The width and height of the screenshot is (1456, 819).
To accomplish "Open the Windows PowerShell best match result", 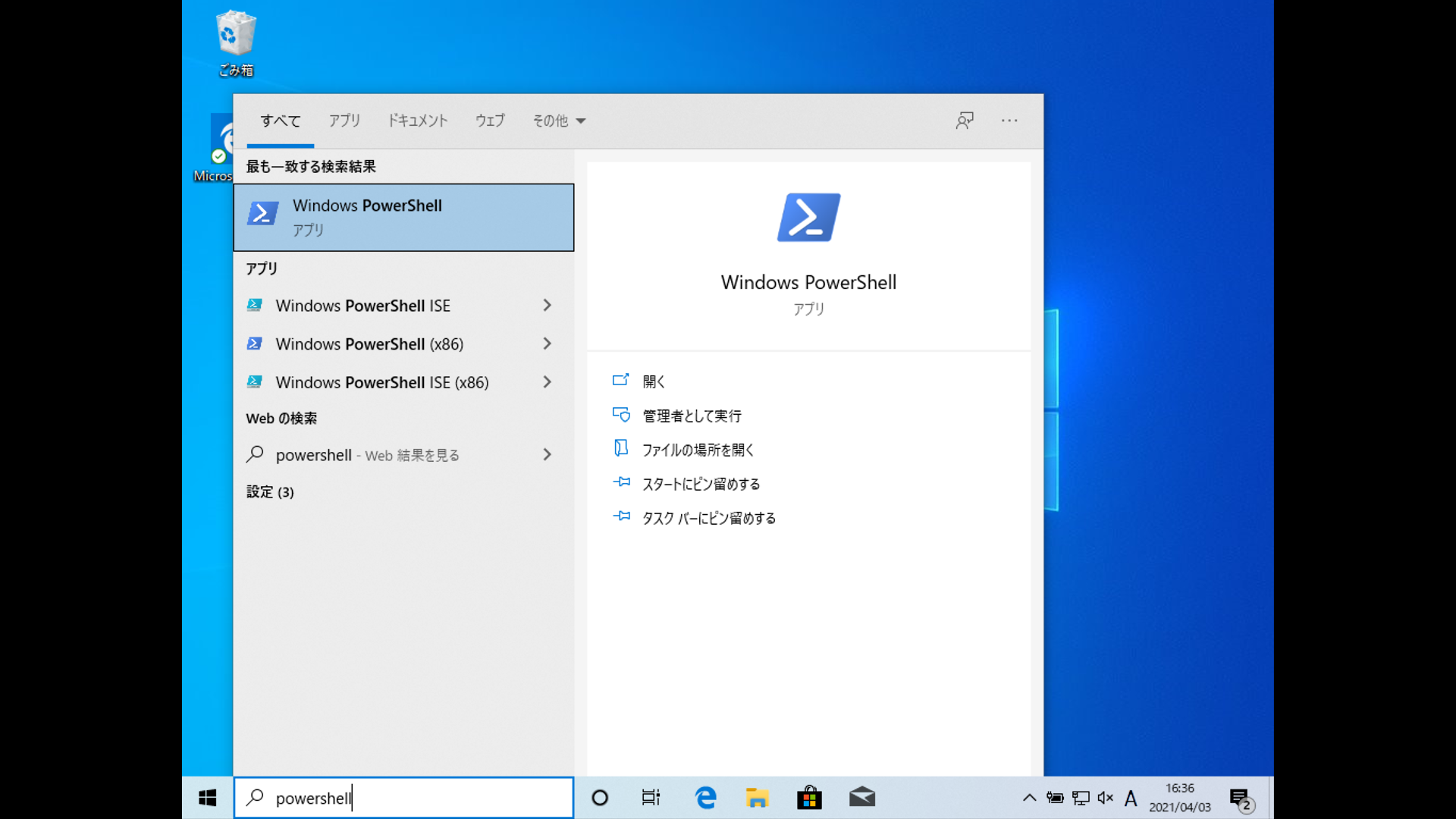I will 403,217.
